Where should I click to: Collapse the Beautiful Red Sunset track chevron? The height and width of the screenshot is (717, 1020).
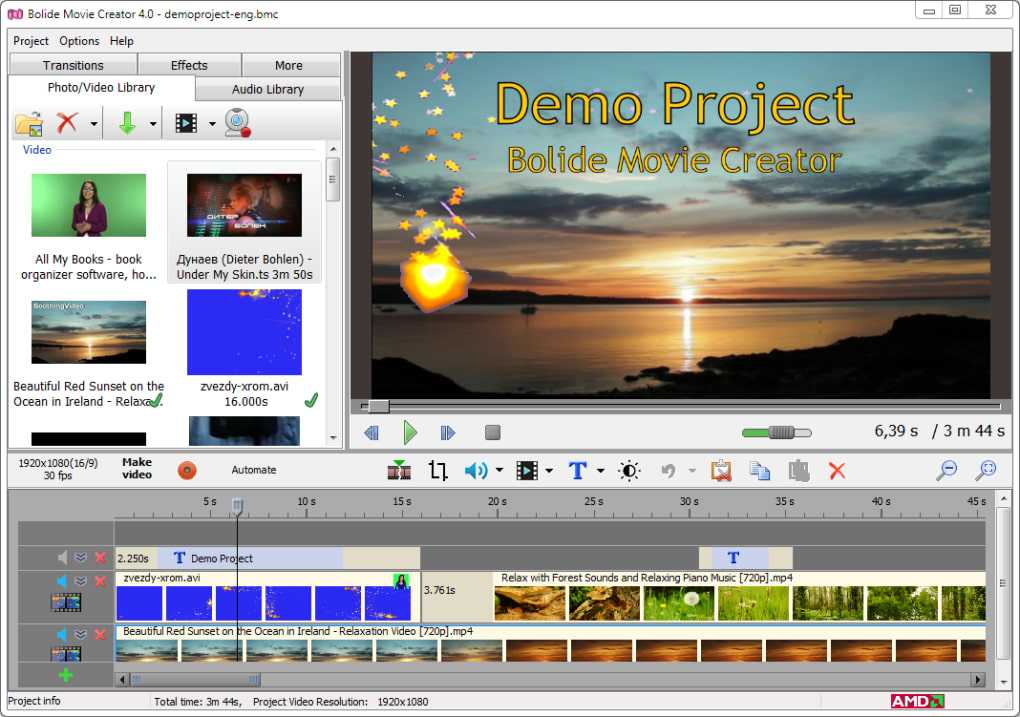pyautogui.click(x=81, y=634)
